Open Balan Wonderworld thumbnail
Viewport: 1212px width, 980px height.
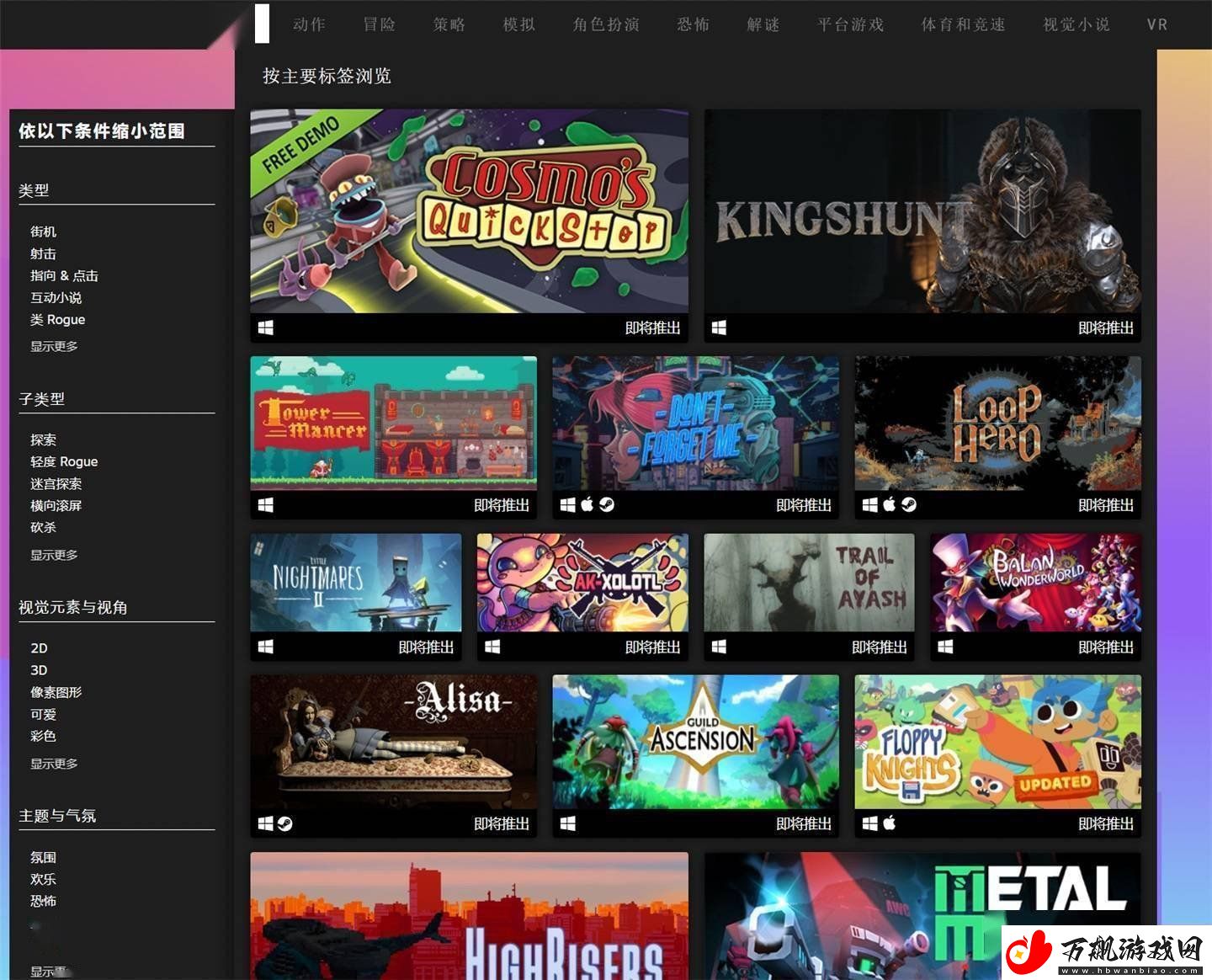pos(1036,583)
